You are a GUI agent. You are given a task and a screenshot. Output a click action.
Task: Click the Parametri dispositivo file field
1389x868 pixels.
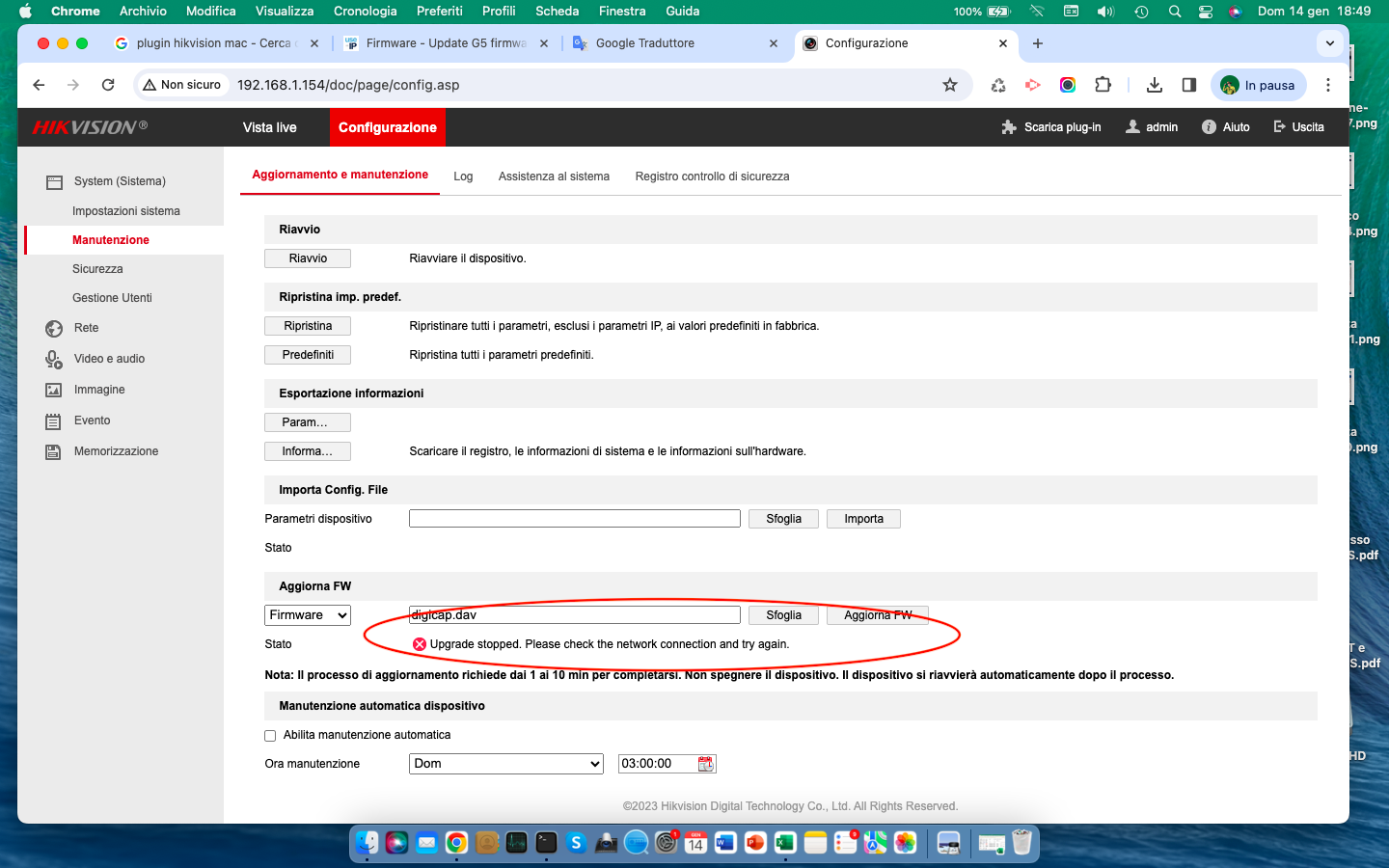[x=574, y=519]
